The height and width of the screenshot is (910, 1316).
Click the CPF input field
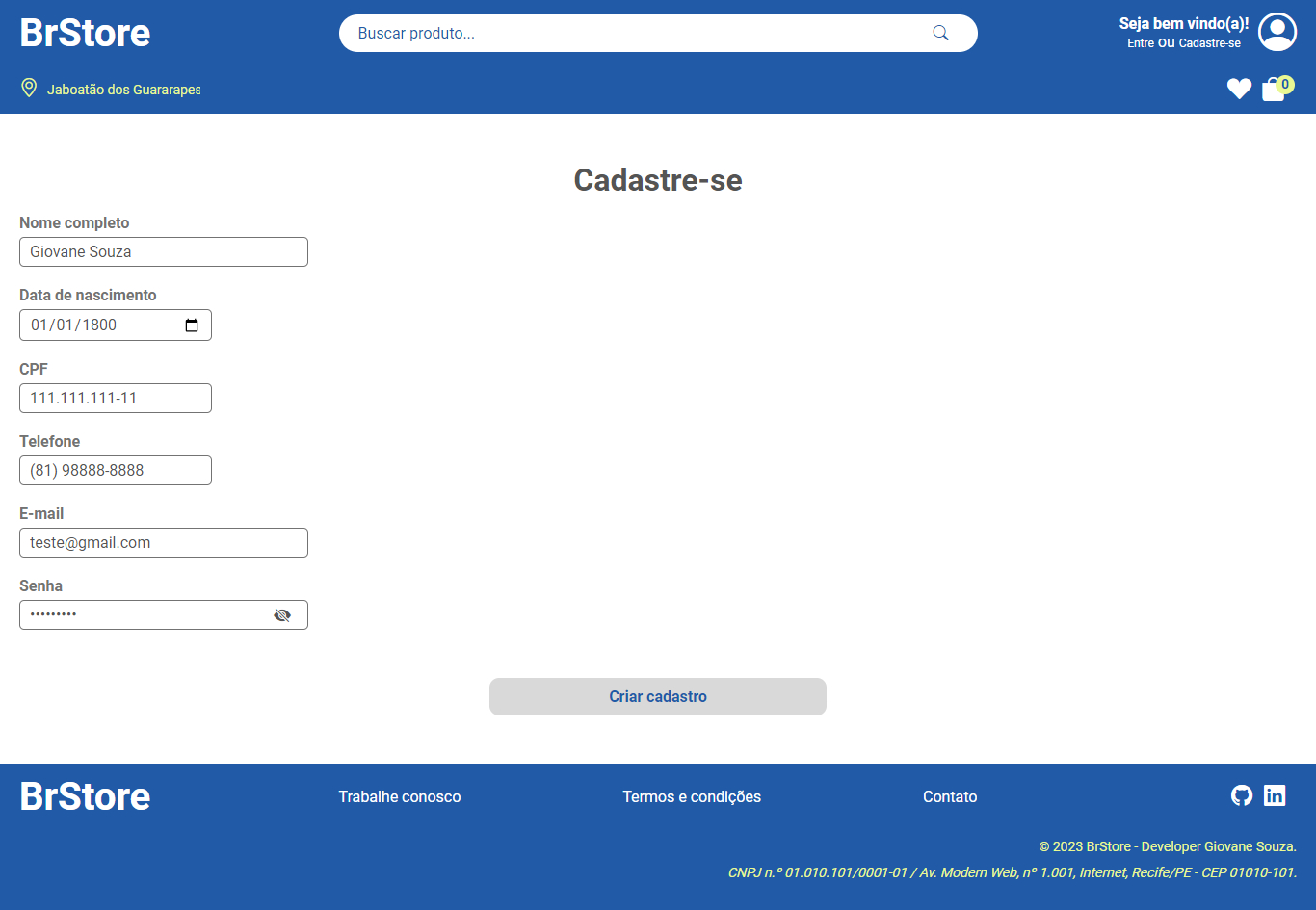[116, 398]
